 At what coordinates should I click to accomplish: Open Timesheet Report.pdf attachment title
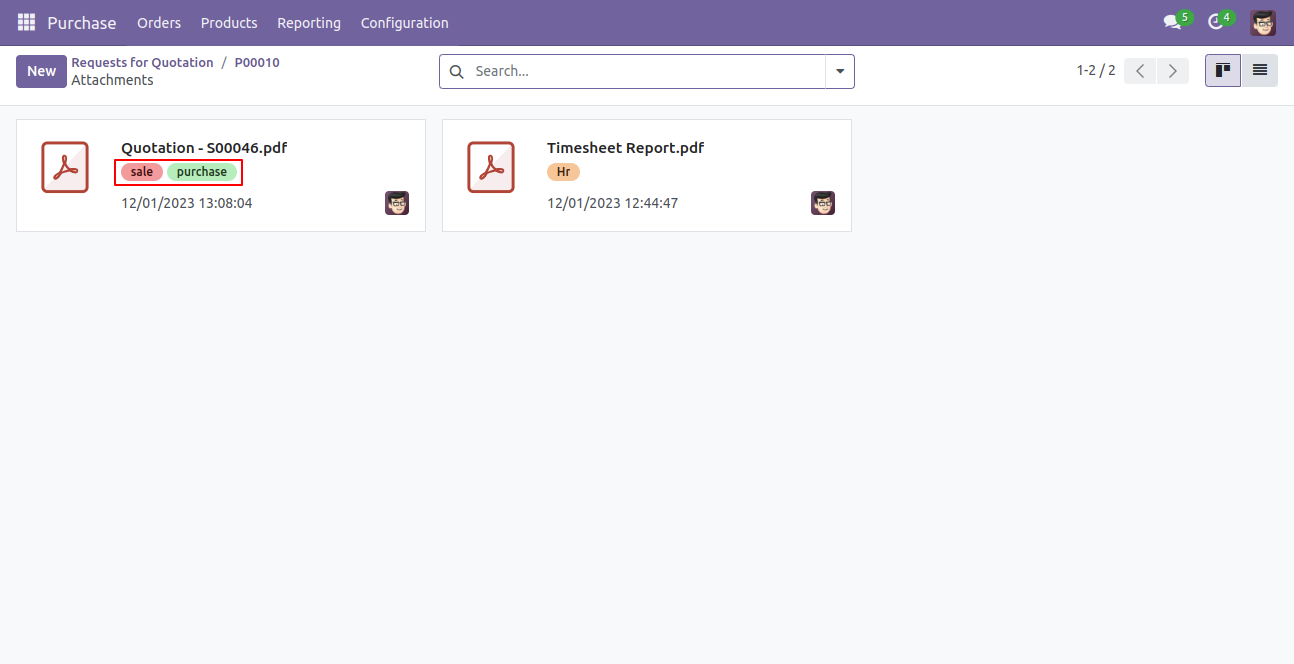pyautogui.click(x=625, y=148)
